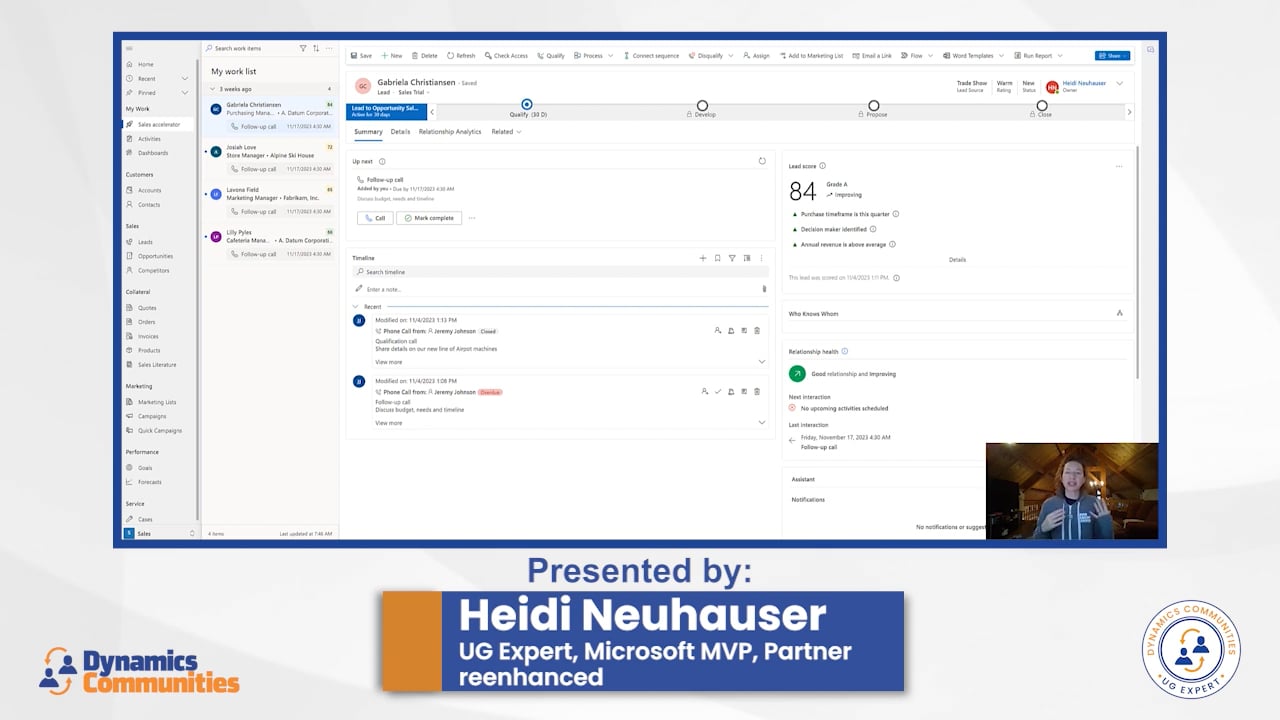Screen dimensions: 1280x720
Task: Mark the overdue follow-up call complete
Action: [718, 391]
